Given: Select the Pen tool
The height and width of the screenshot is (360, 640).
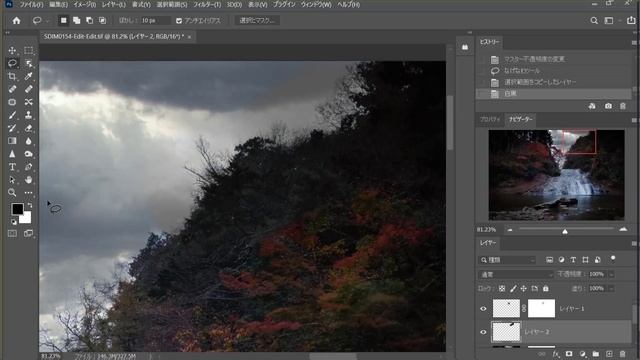Looking at the screenshot, I should pos(28,167).
